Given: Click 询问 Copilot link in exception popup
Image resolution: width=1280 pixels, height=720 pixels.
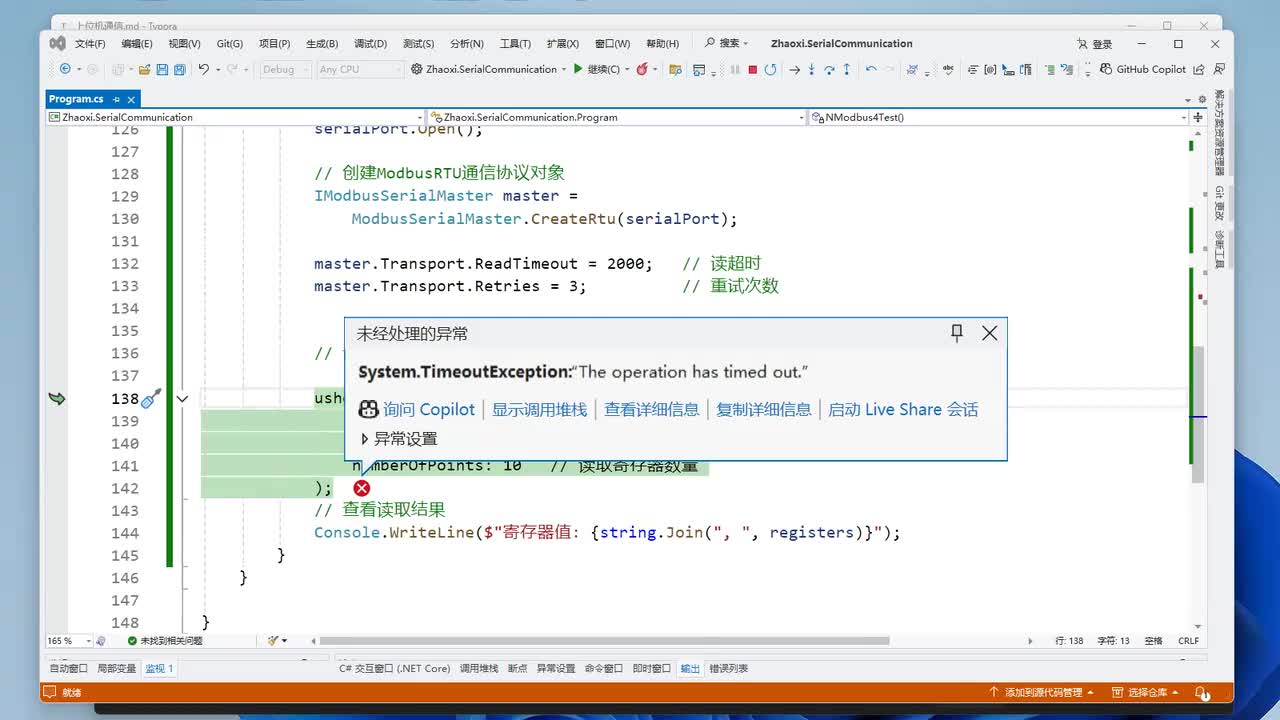Looking at the screenshot, I should [416, 409].
